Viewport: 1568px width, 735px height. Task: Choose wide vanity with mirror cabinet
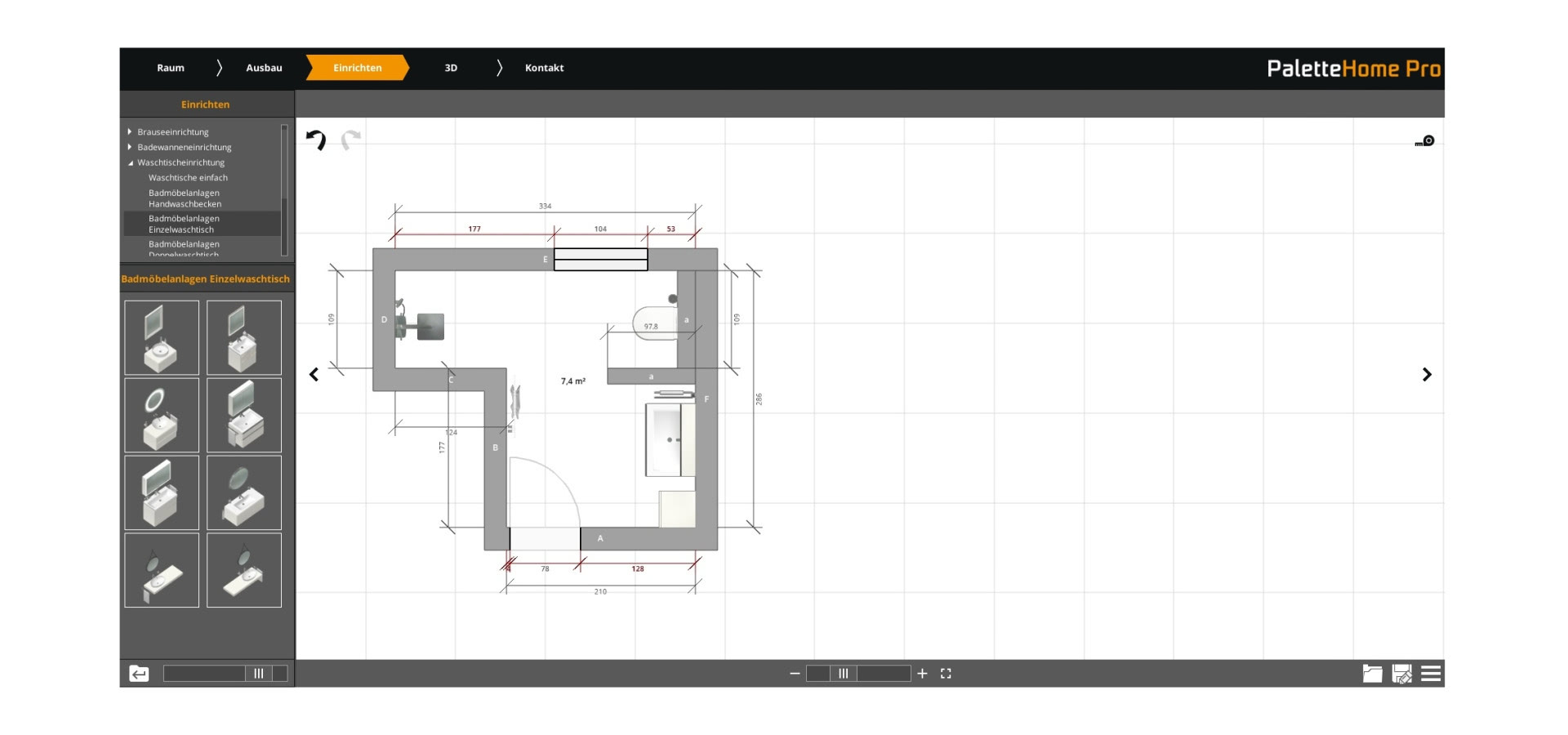162,492
